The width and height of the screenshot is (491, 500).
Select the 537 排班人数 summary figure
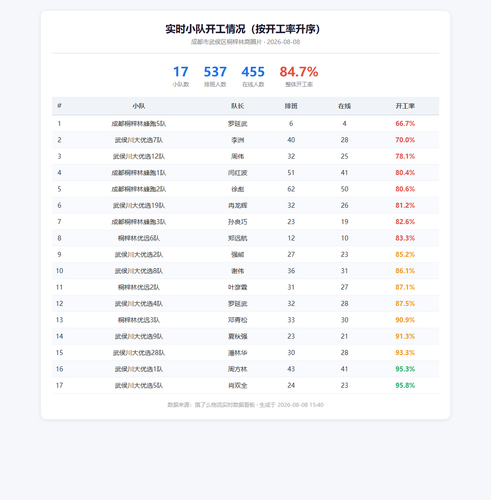[215, 76]
